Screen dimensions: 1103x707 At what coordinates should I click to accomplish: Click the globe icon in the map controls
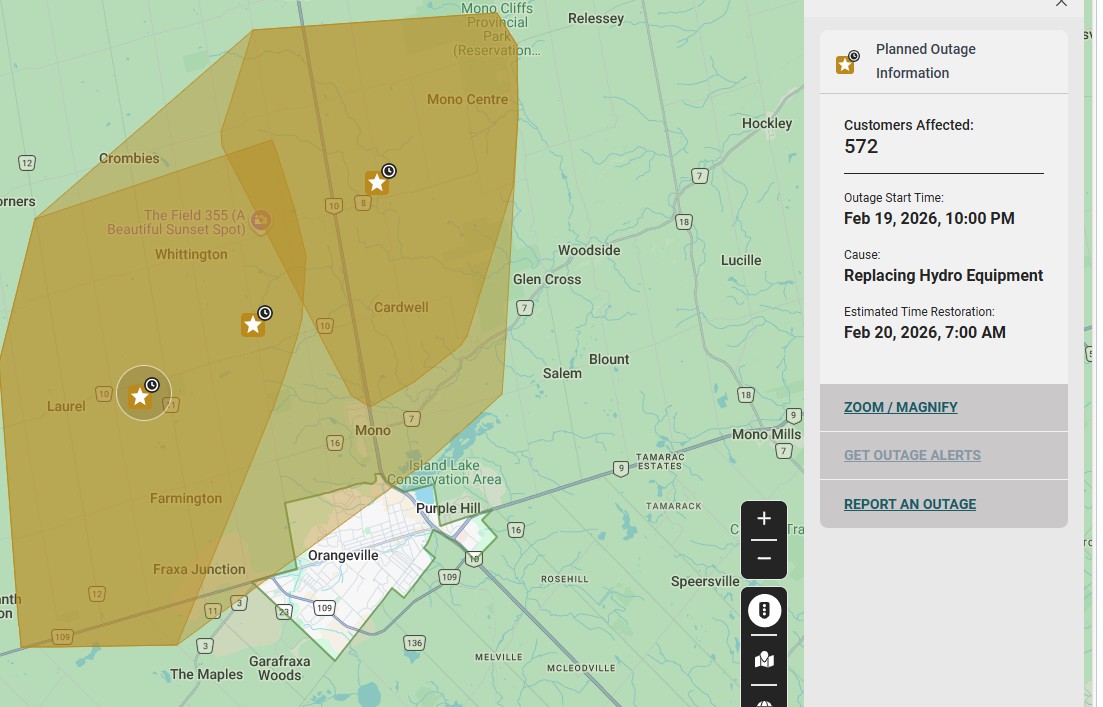(764, 702)
